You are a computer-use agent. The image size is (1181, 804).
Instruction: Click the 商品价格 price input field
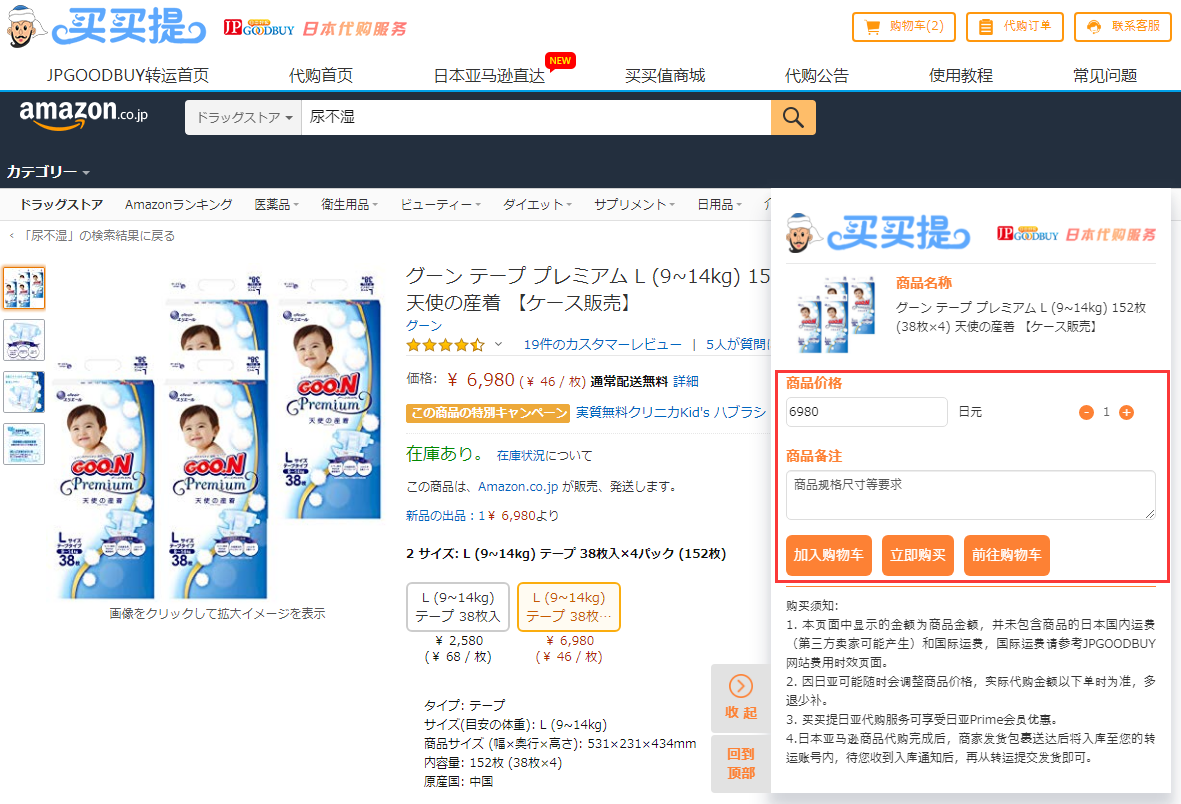click(866, 412)
